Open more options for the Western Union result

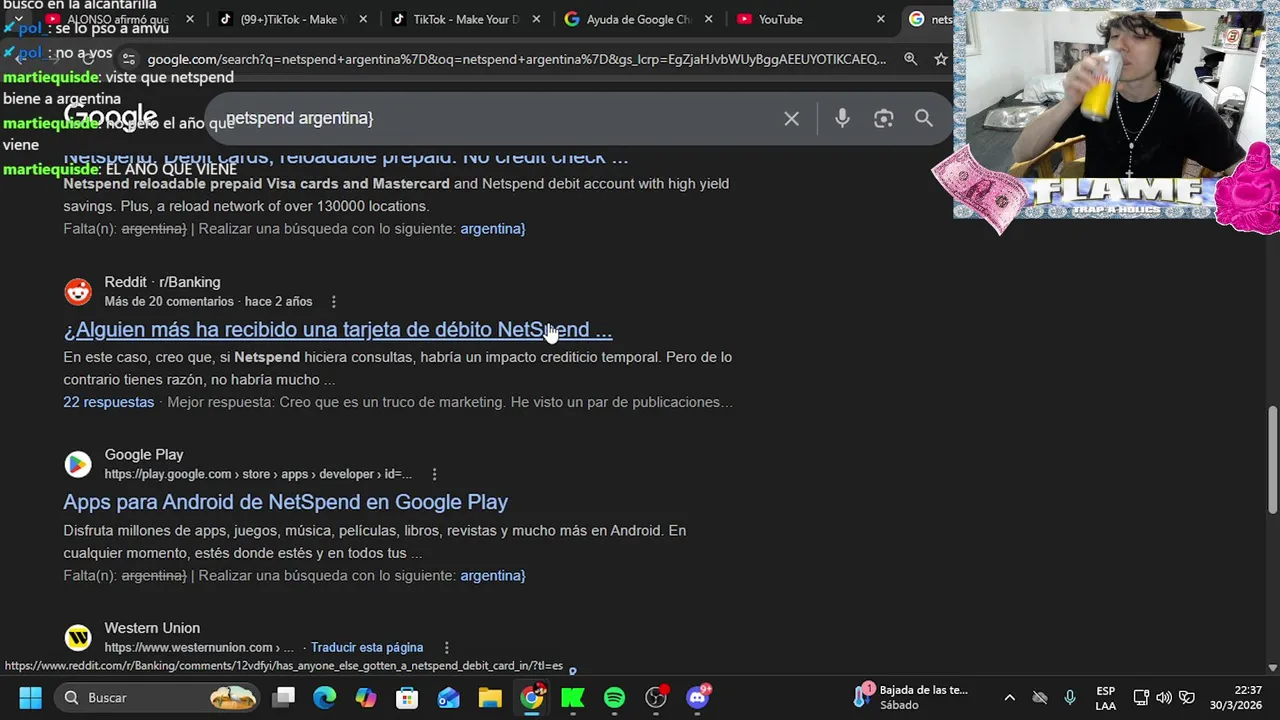tap(447, 648)
